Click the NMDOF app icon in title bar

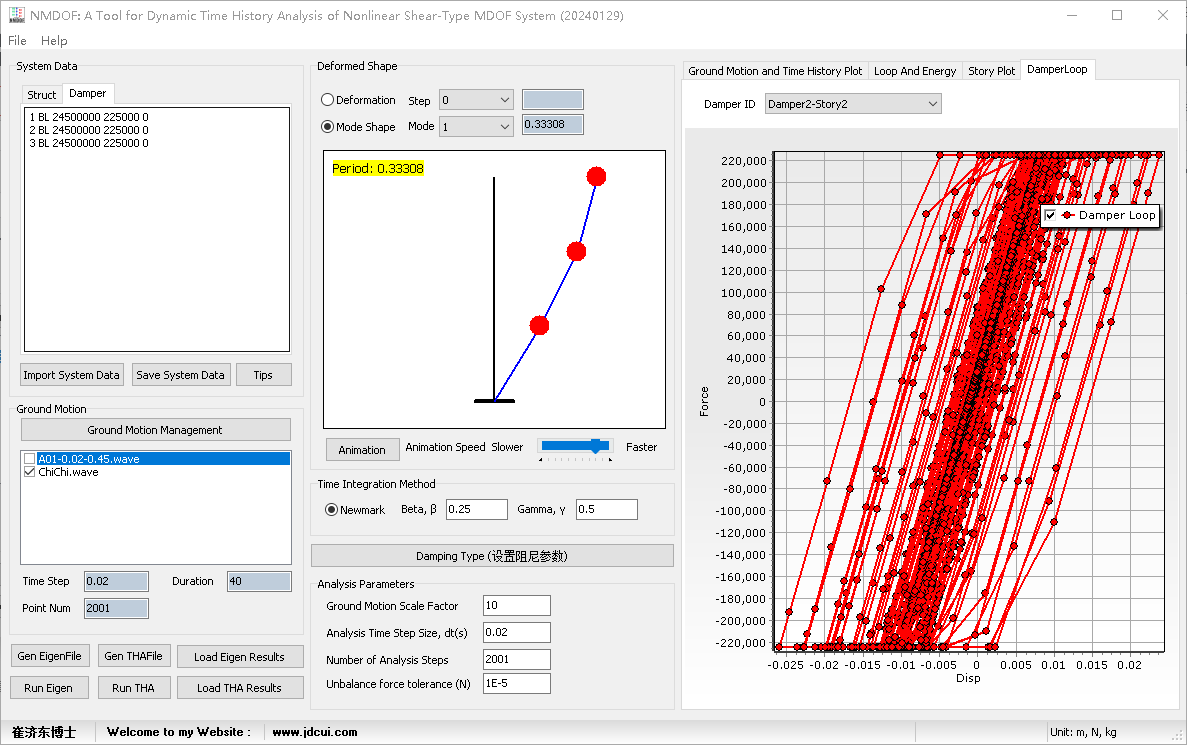[x=16, y=15]
